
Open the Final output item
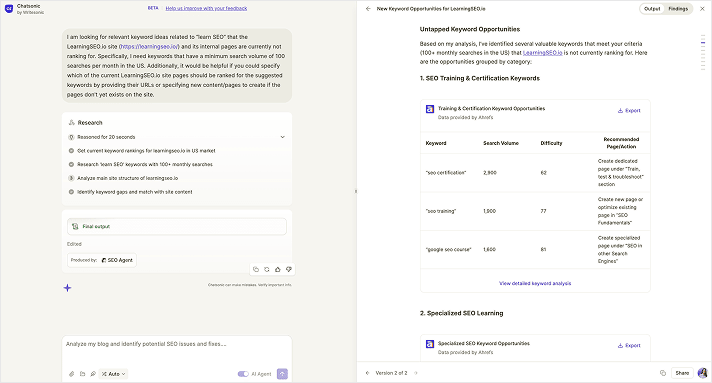point(177,226)
